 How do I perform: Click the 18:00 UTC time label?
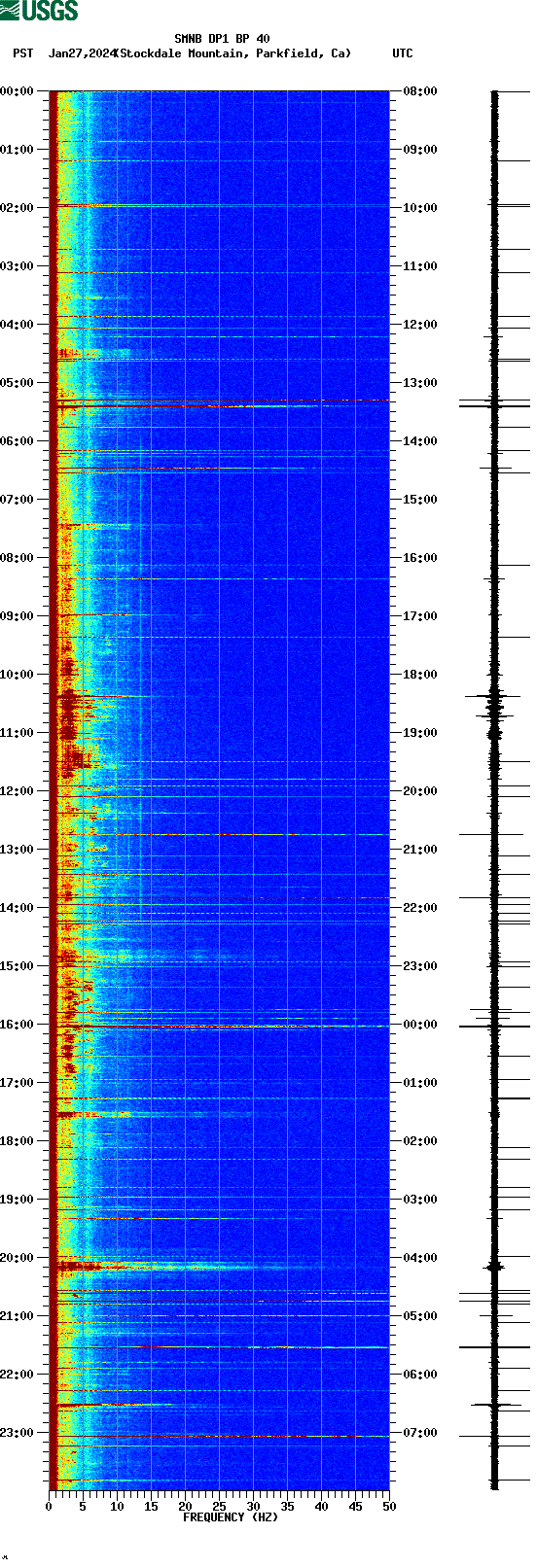click(419, 675)
